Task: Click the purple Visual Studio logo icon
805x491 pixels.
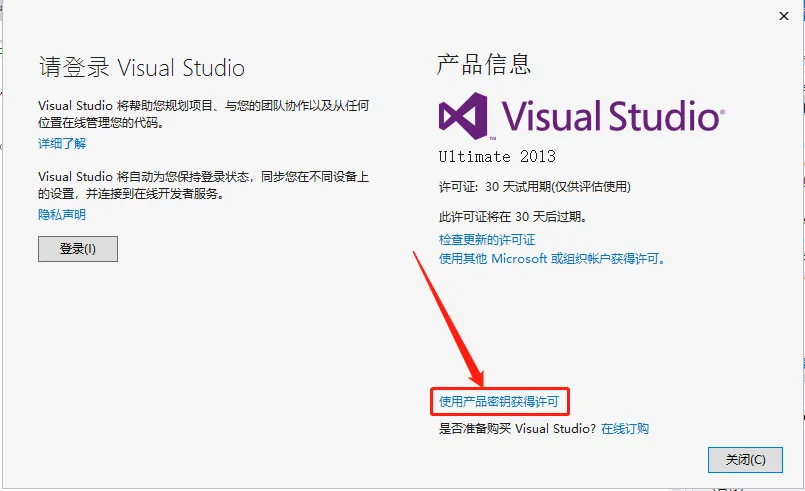Action: click(463, 116)
